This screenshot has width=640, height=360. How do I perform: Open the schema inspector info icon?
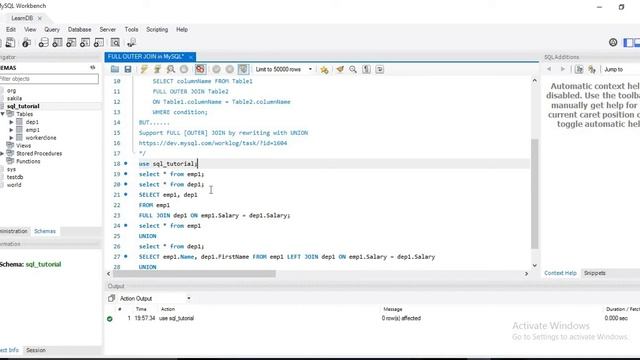pyautogui.click(x=27, y=42)
